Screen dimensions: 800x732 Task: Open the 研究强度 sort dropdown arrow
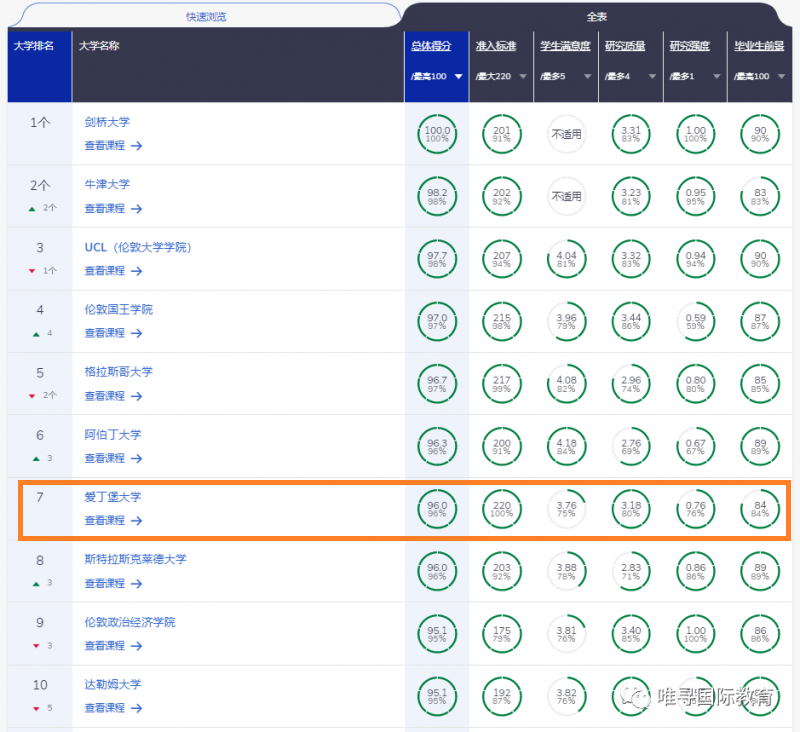point(717,77)
